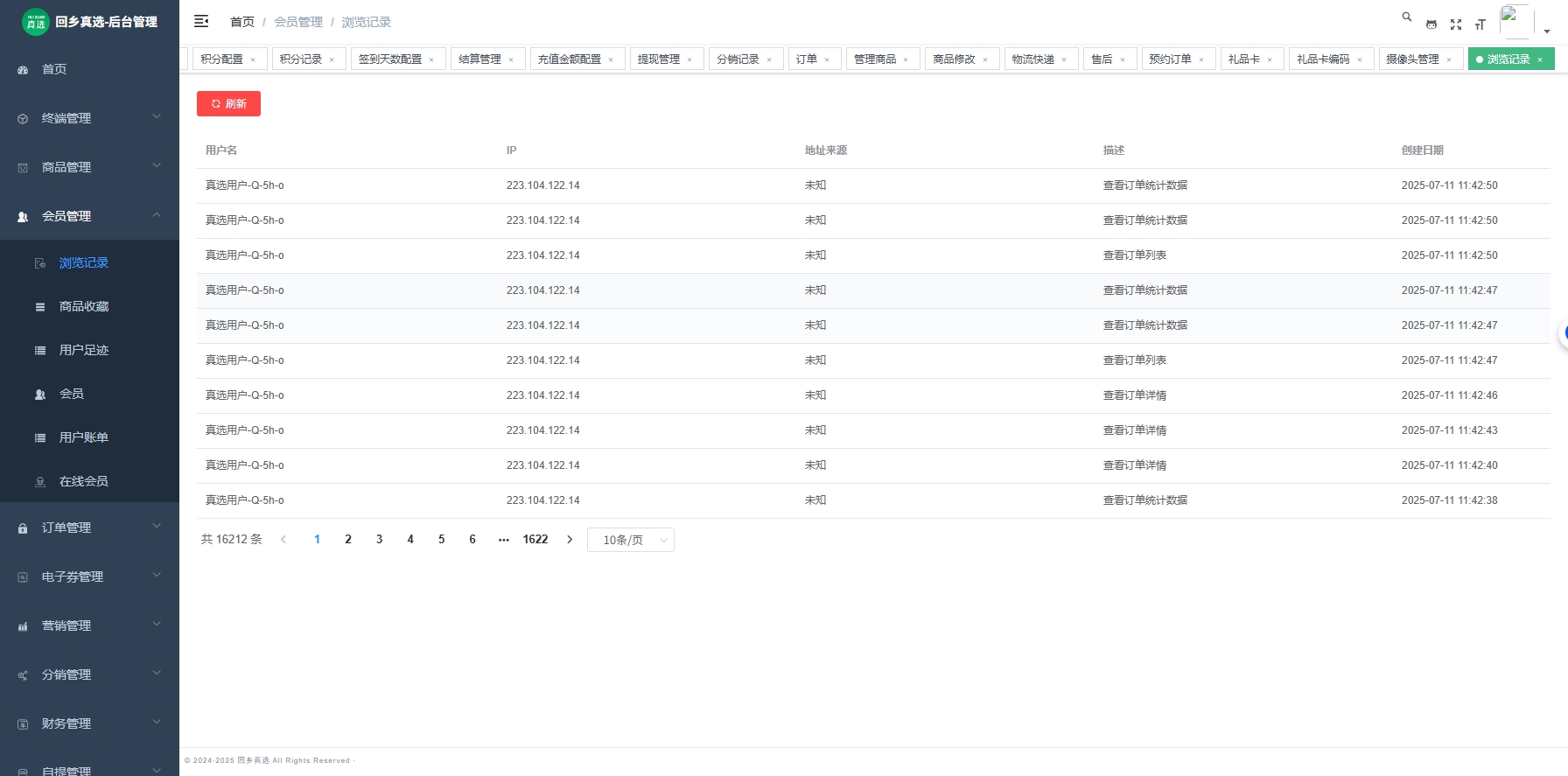This screenshot has height=776, width=1568.
Task: Click the red 刷新 button
Action: click(x=228, y=103)
